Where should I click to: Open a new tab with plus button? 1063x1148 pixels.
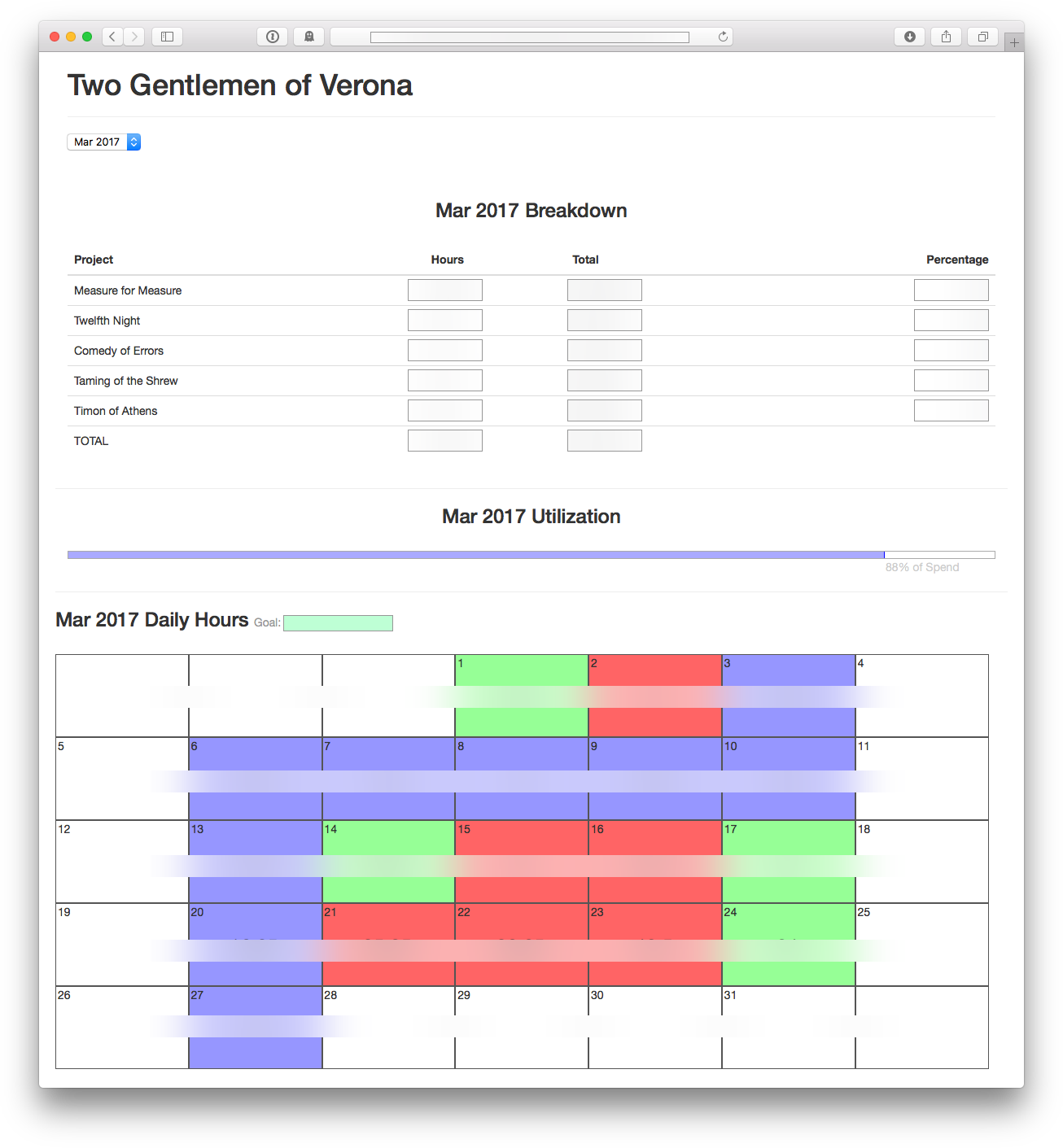tap(1014, 42)
